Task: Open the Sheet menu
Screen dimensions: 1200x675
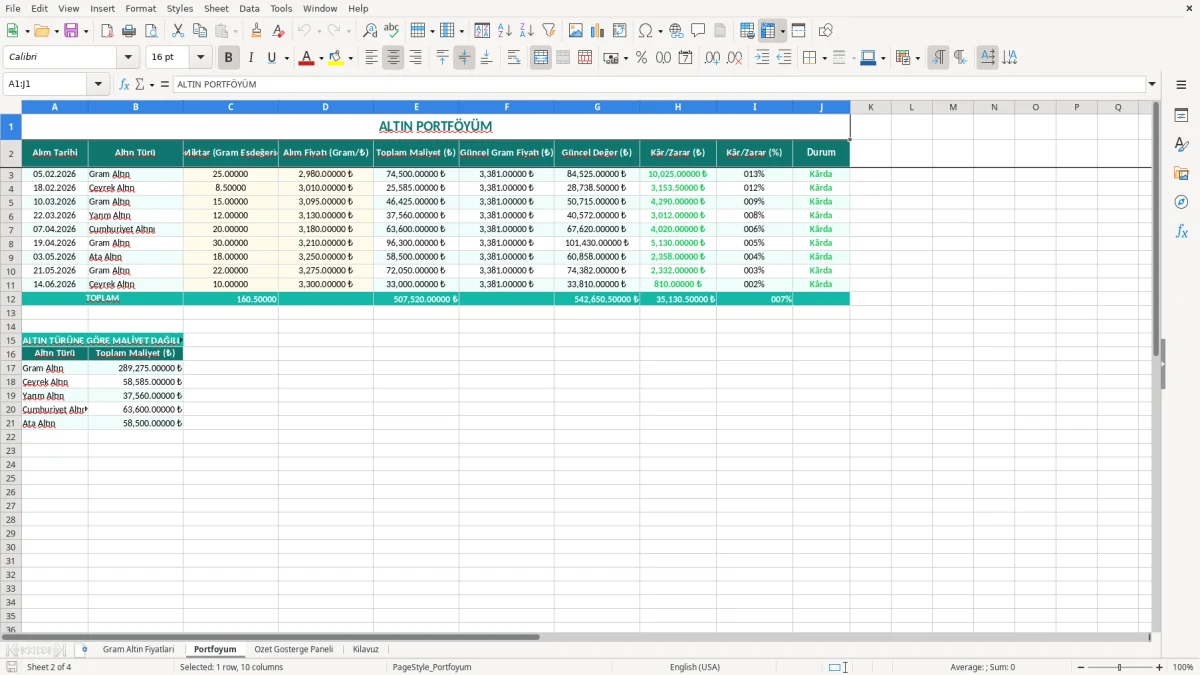Action: [216, 8]
